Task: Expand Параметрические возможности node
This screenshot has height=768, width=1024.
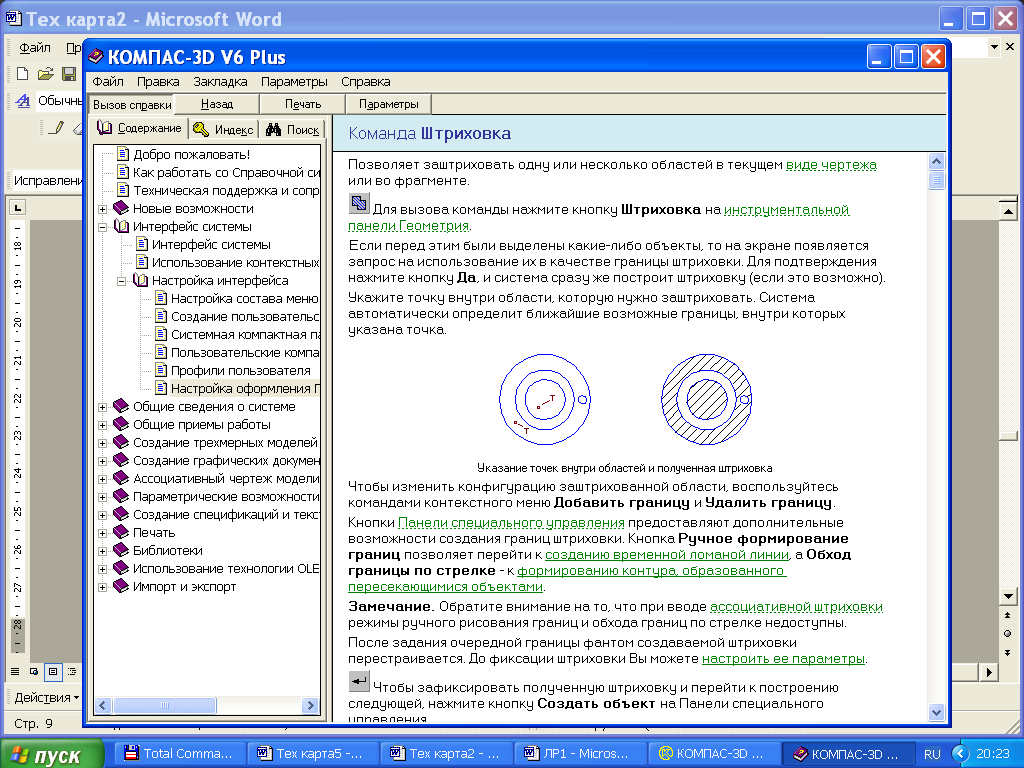Action: click(103, 498)
